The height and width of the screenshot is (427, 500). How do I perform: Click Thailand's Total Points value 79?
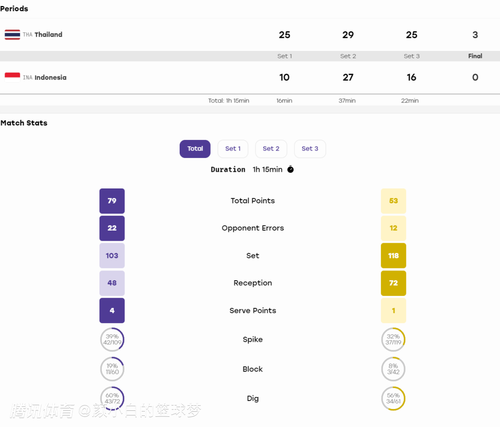point(112,201)
